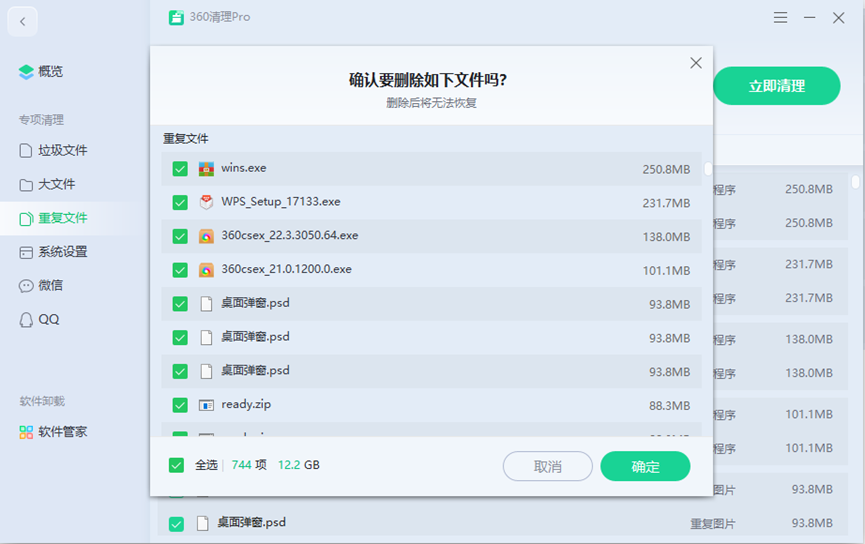Click the 360清理Pro app logo icon
The image size is (865, 544).
176,18
